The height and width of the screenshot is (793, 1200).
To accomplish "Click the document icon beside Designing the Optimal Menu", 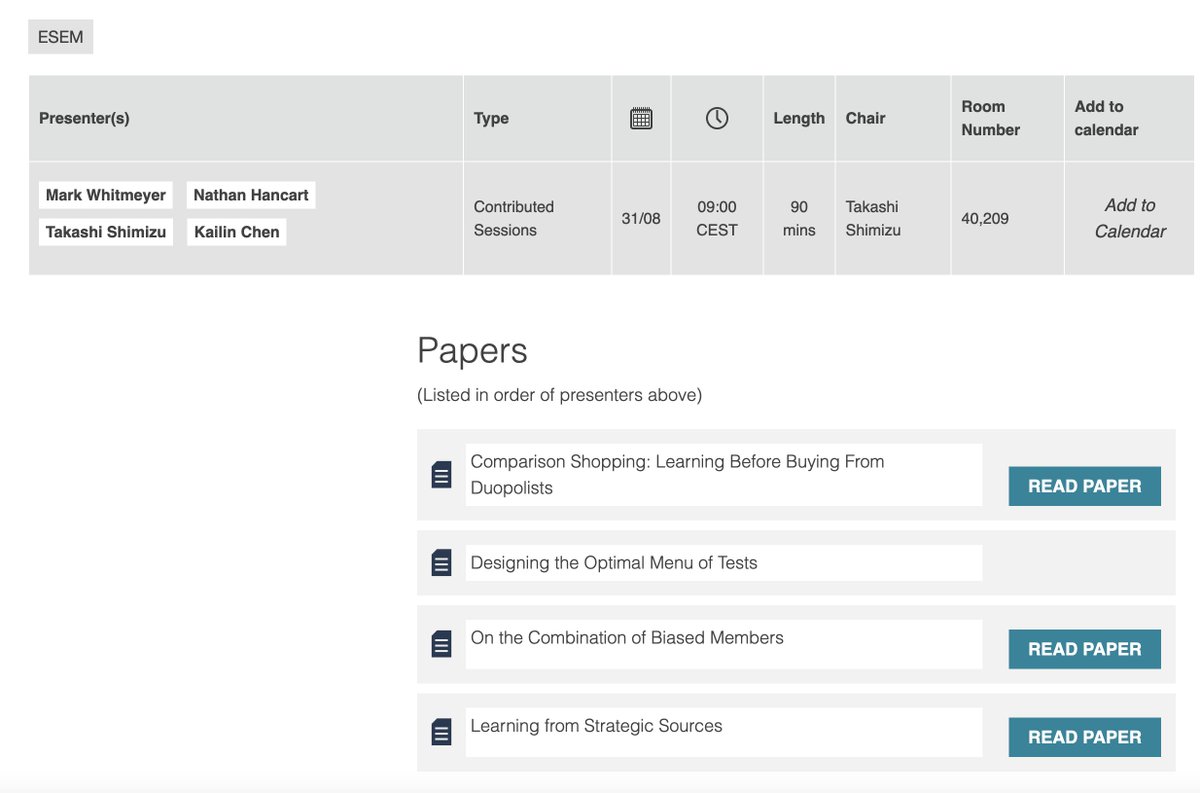I will pyautogui.click(x=441, y=563).
